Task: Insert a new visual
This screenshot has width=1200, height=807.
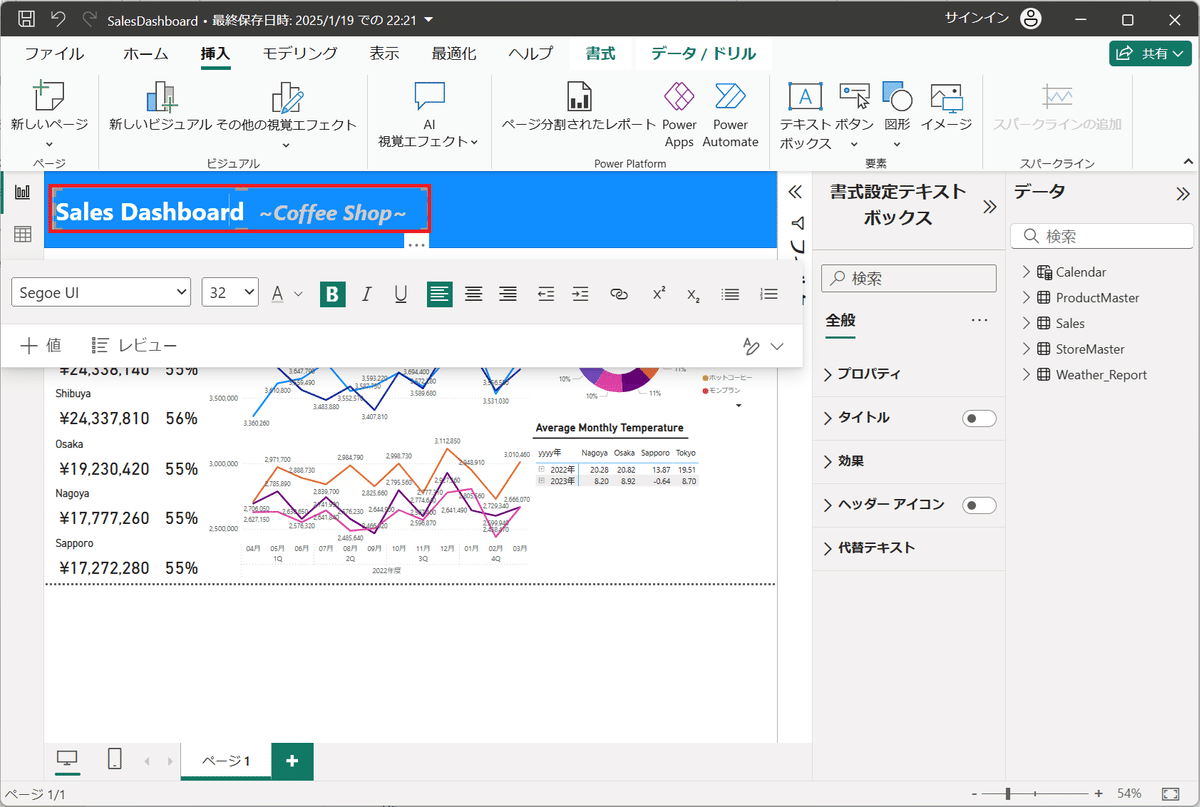Action: [x=160, y=107]
